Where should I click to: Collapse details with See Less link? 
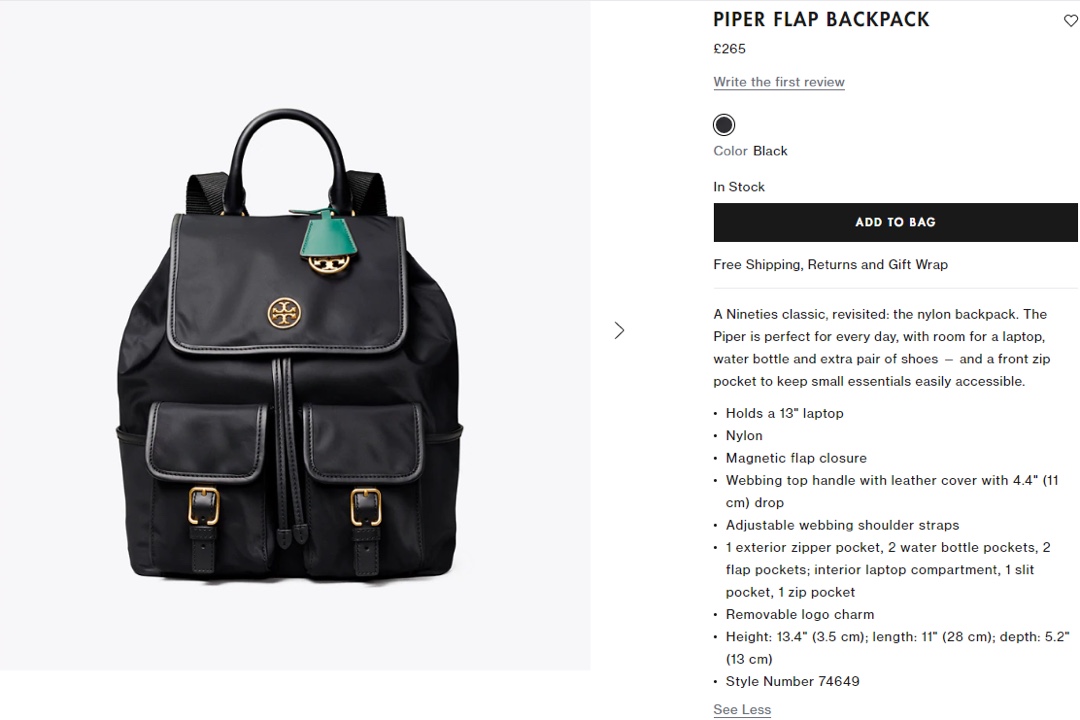(x=742, y=709)
